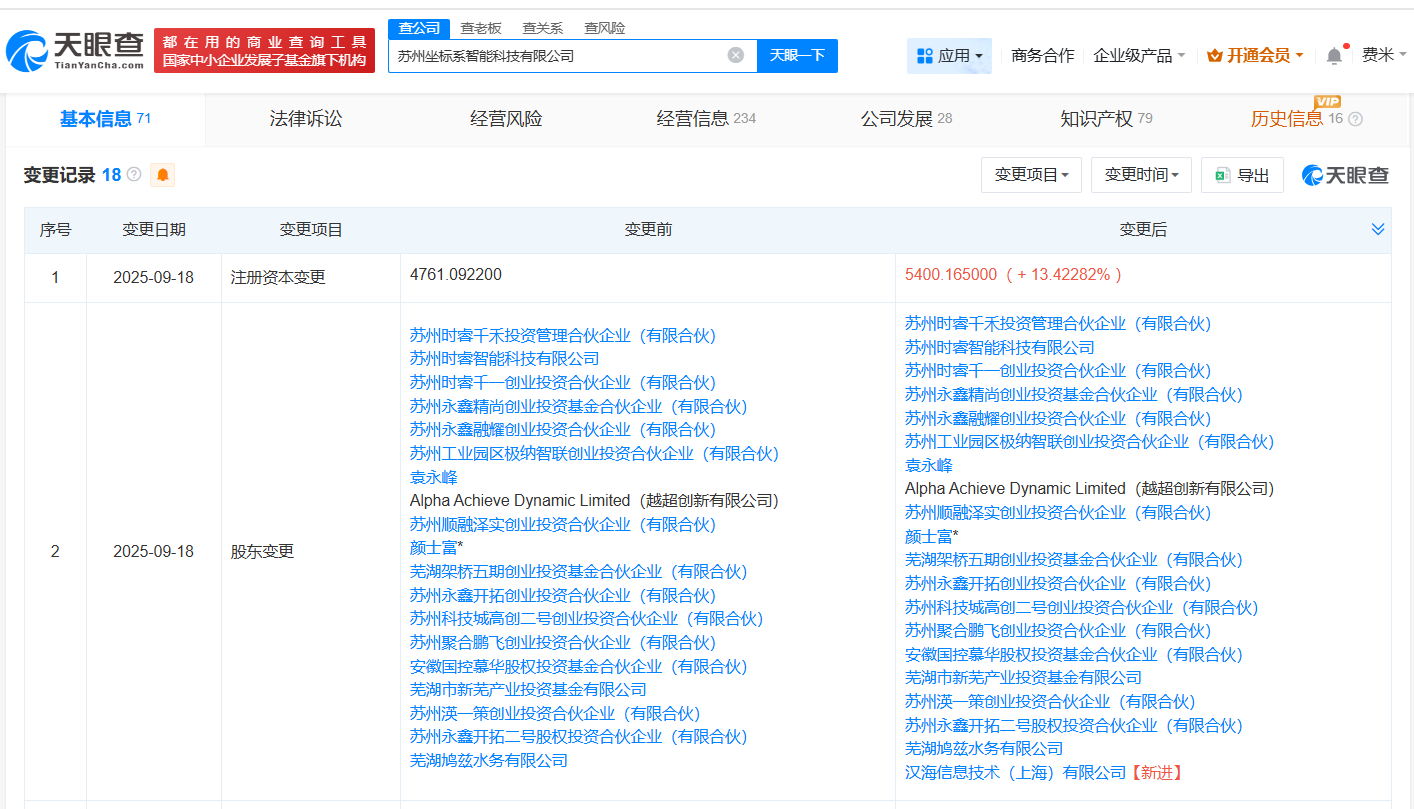1414x809 pixels.
Task: Click the 商务合作 header link
Action: click(x=1042, y=56)
